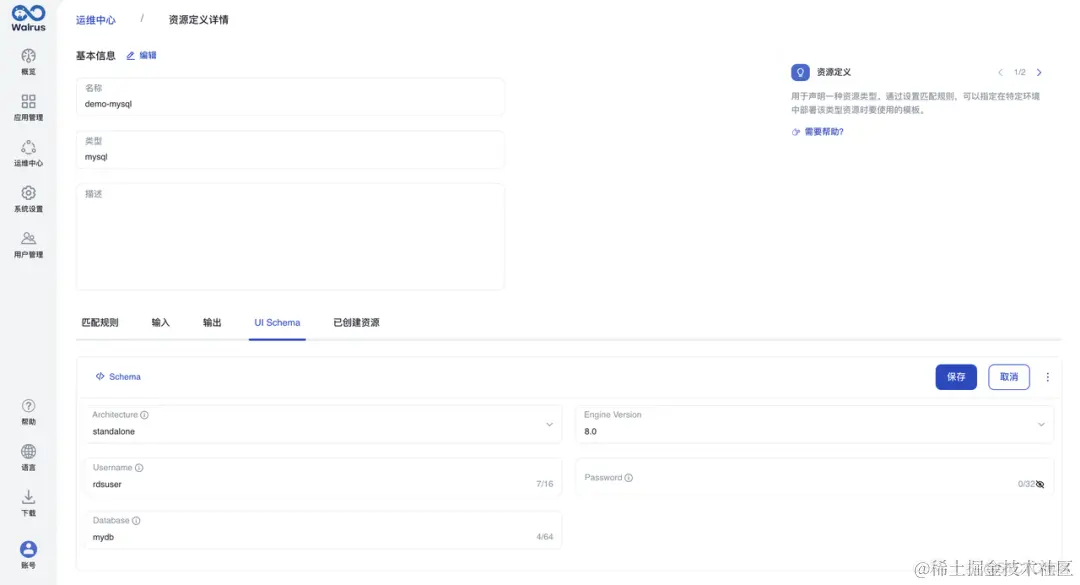Click the 名称 field with demo-mysql
The height and width of the screenshot is (585, 1080).
coord(290,96)
